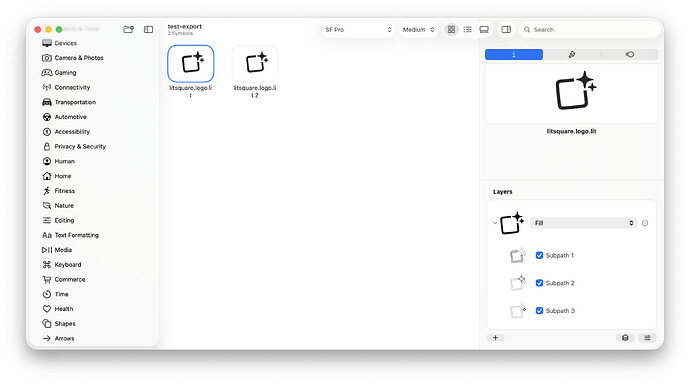Screen dimensions: 690x384
Task: Click the Layers heading text
Action: click(x=503, y=192)
